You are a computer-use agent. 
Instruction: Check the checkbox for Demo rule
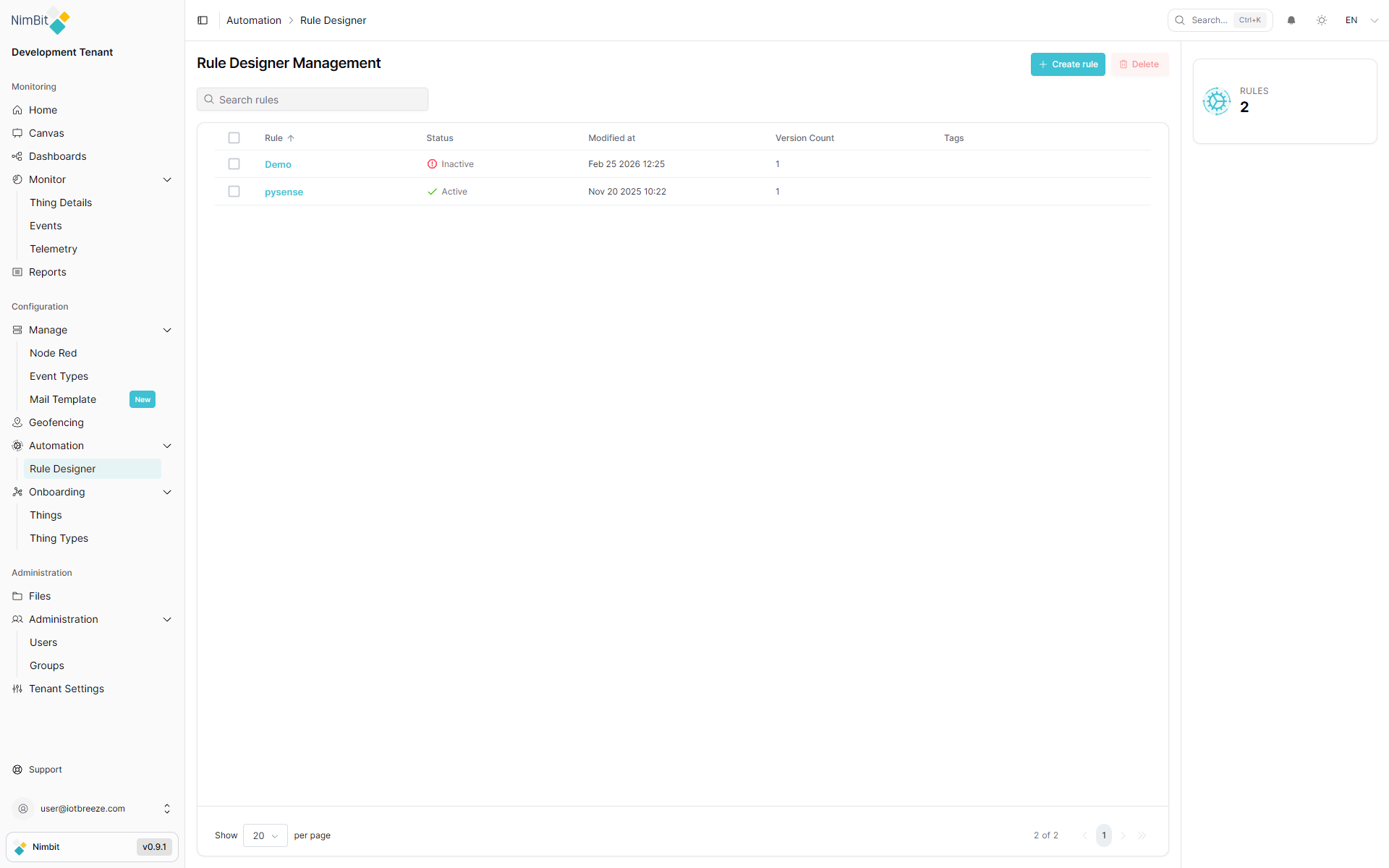coord(234,163)
